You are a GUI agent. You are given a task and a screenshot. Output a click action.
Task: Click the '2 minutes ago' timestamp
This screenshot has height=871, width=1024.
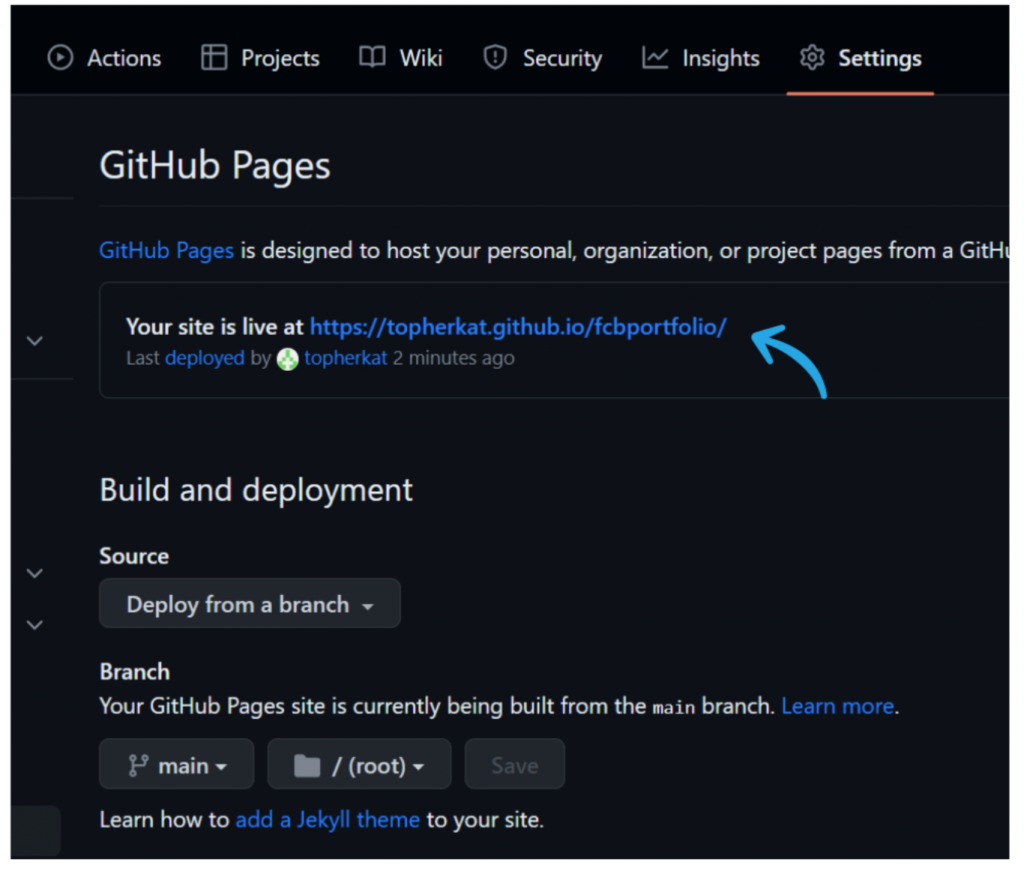click(x=454, y=358)
